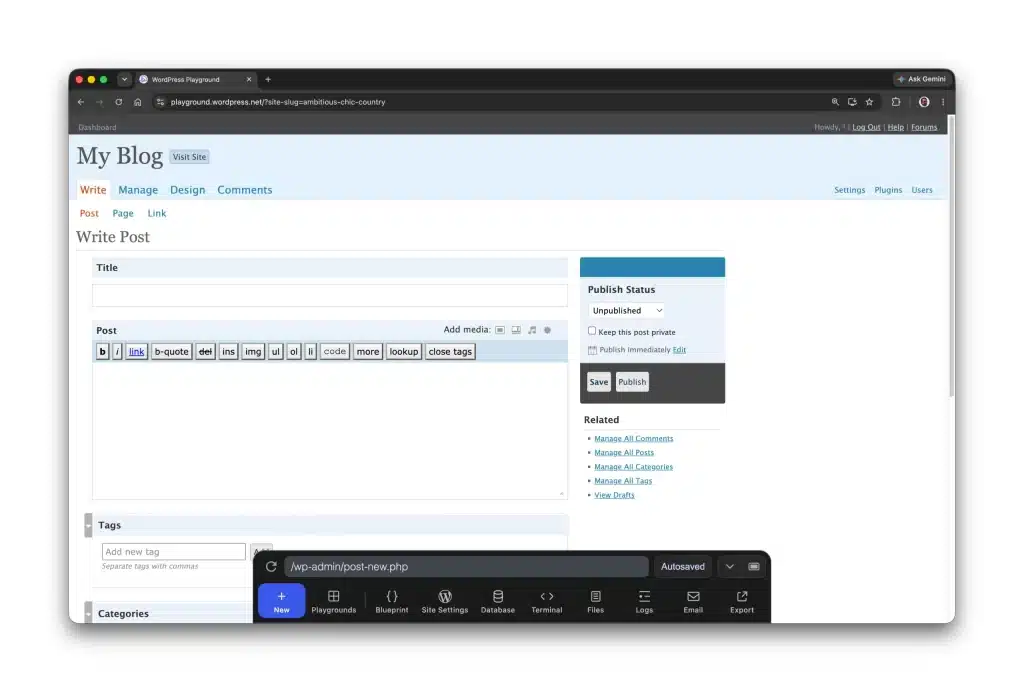Image resolution: width=1024 pixels, height=692 pixels.
Task: Click the del quicktag button
Action: (206, 351)
